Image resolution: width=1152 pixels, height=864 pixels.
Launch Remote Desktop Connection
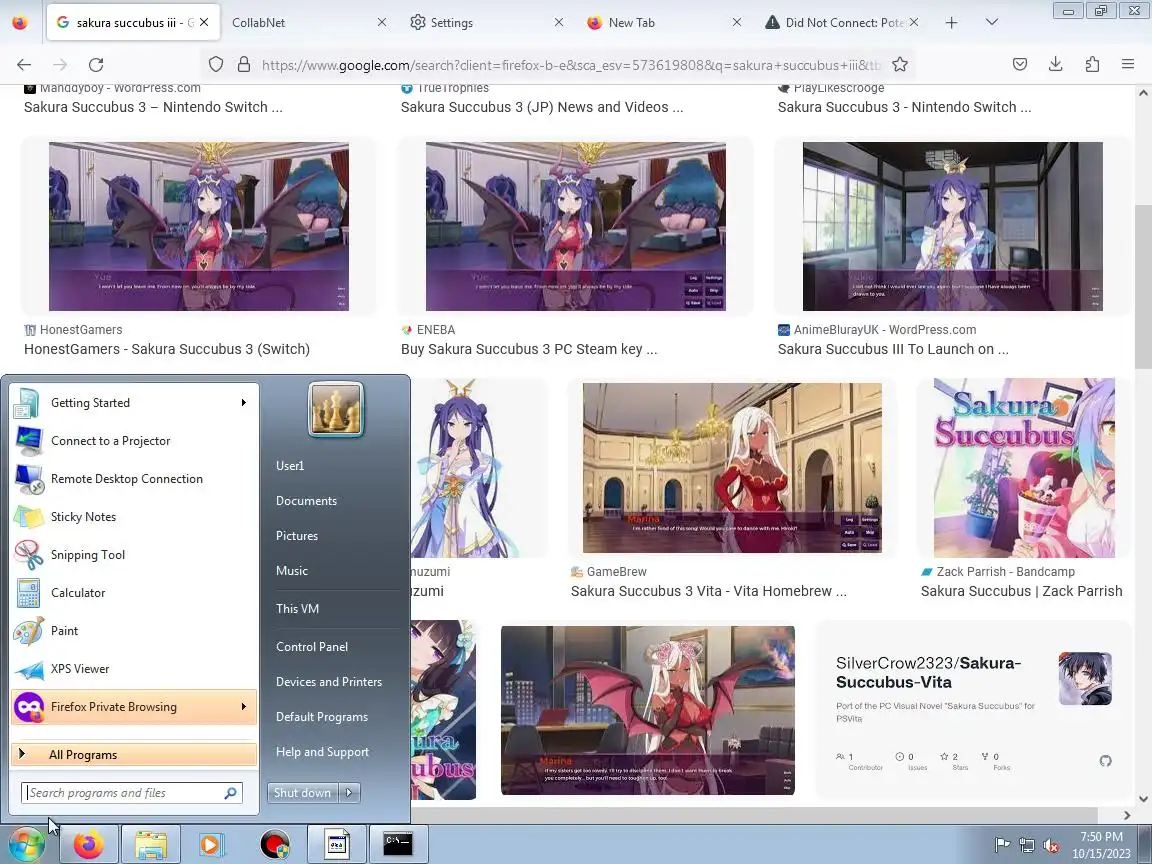pyautogui.click(x=134, y=479)
